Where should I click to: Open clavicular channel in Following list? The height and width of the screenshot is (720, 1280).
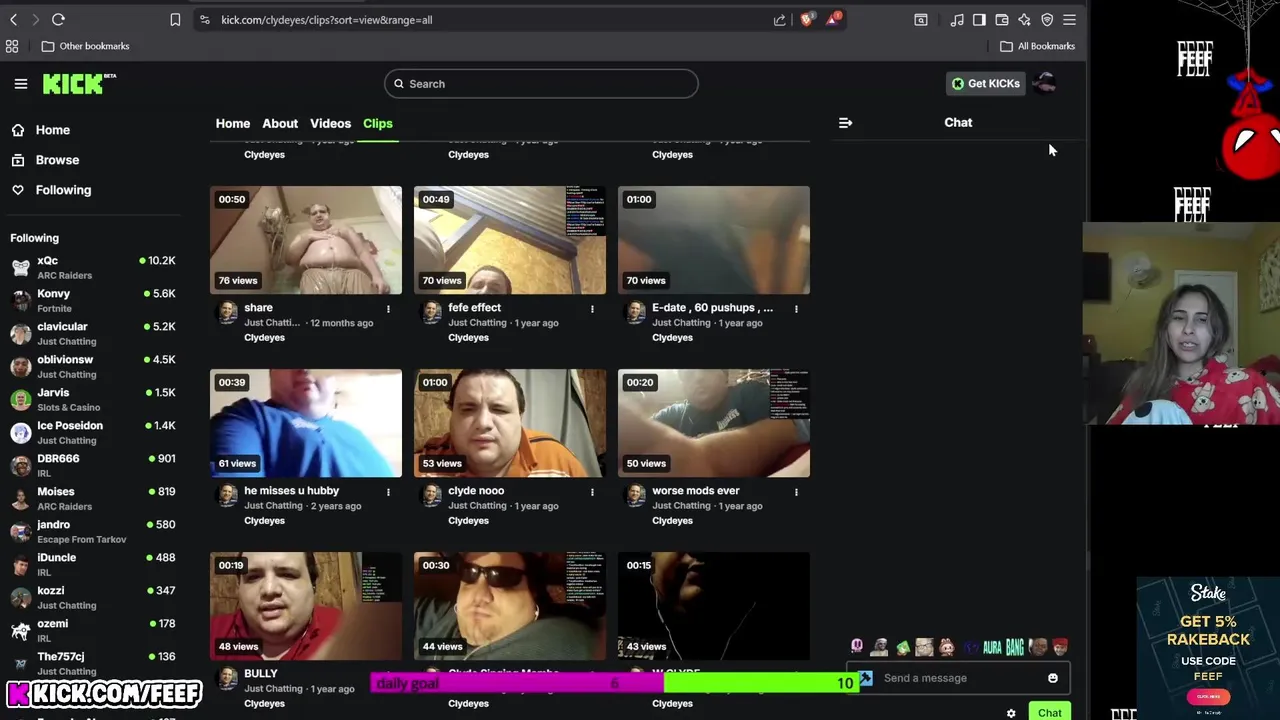(x=93, y=333)
